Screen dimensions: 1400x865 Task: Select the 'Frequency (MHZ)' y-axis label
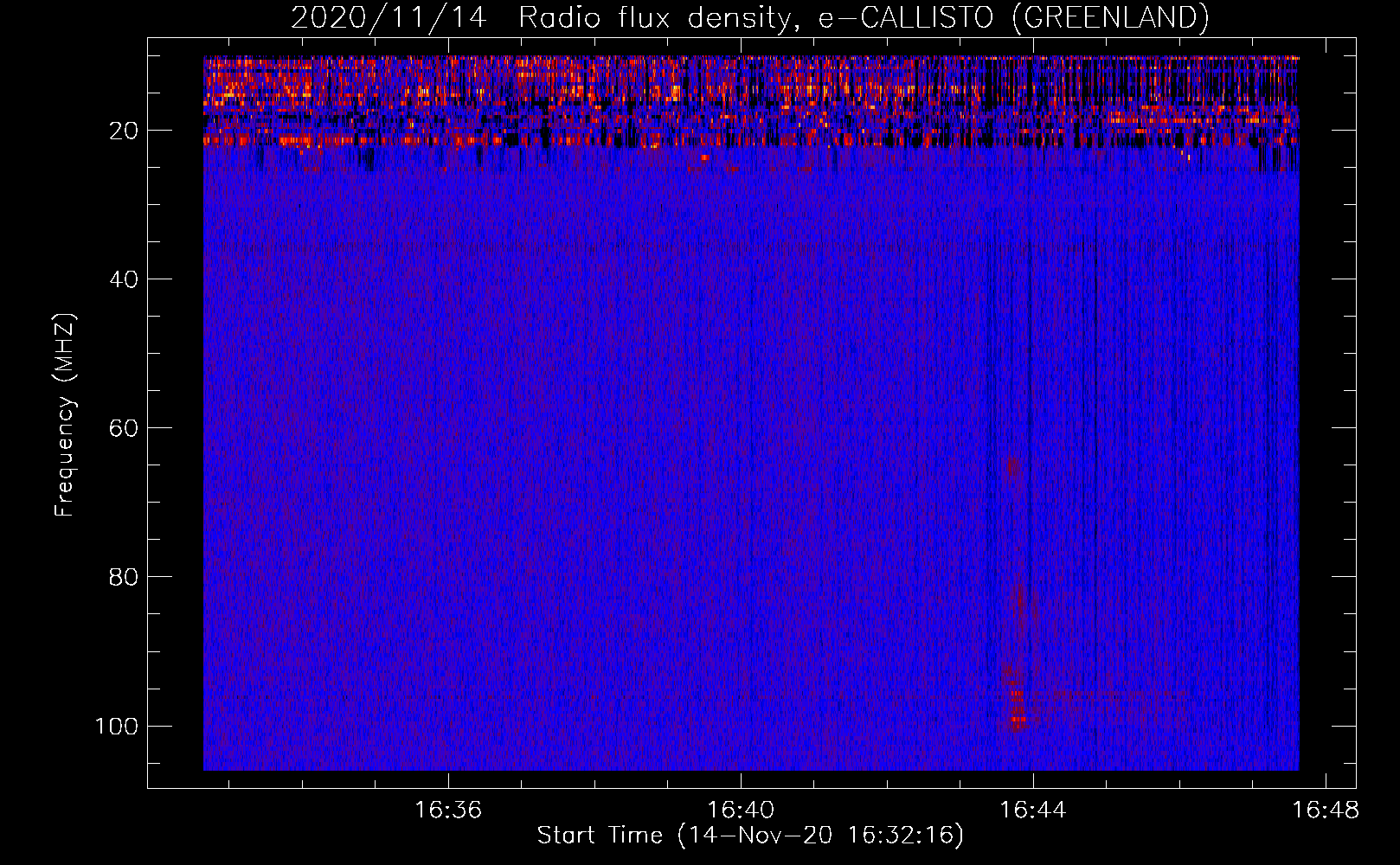pyautogui.click(x=65, y=415)
